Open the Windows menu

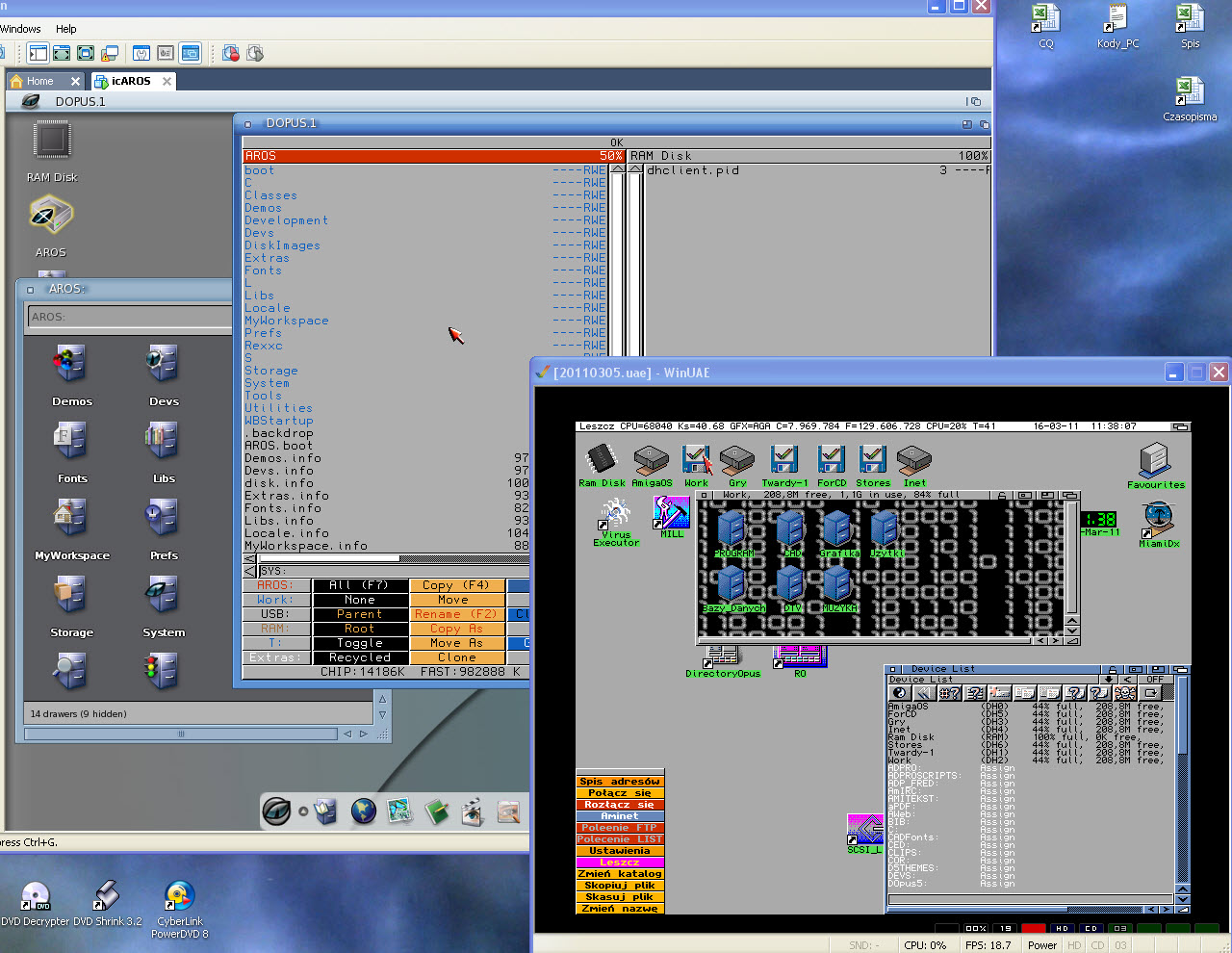19,29
